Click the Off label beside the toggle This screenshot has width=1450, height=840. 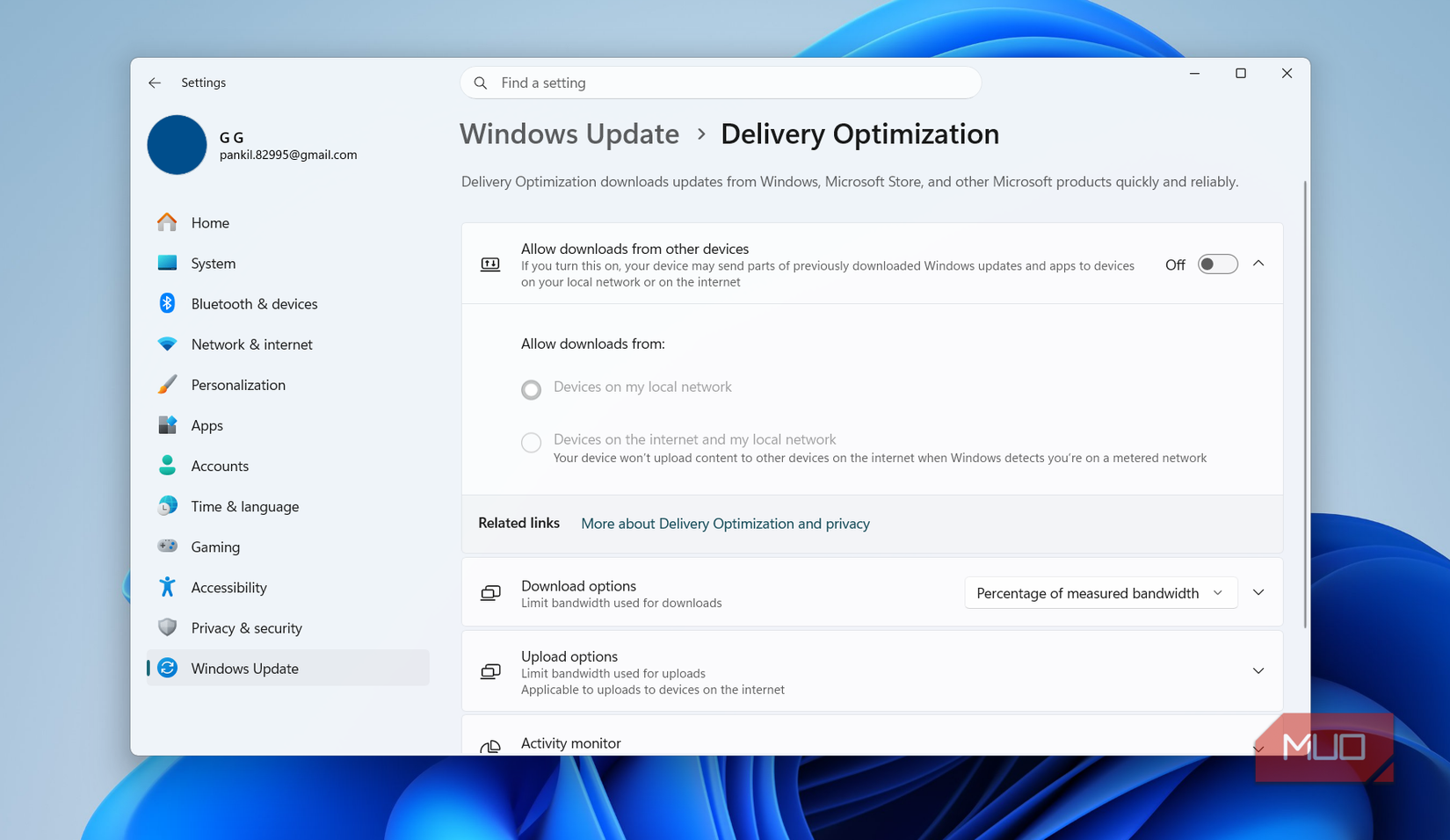[x=1175, y=264]
